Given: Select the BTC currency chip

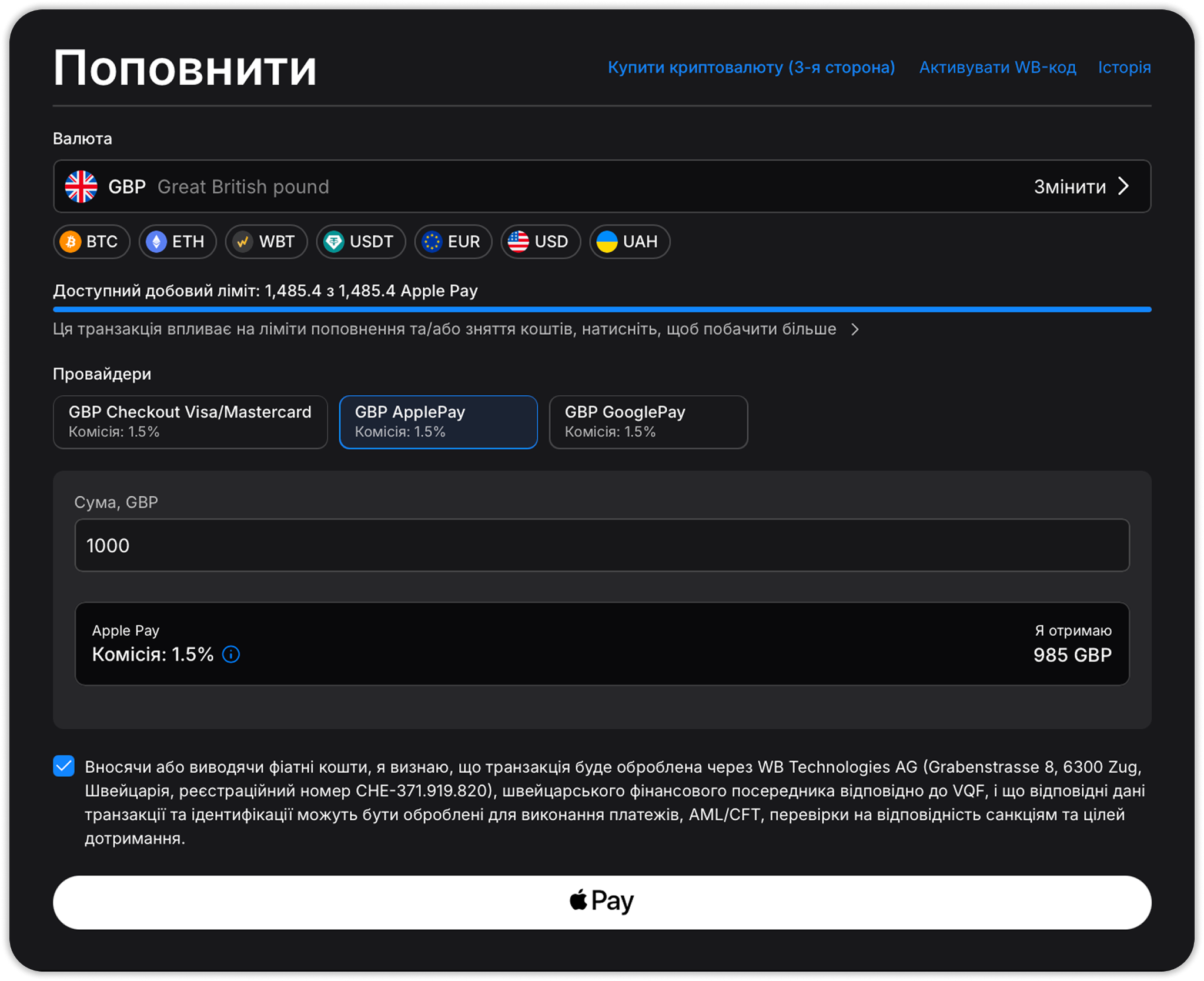Looking at the screenshot, I should 91,242.
